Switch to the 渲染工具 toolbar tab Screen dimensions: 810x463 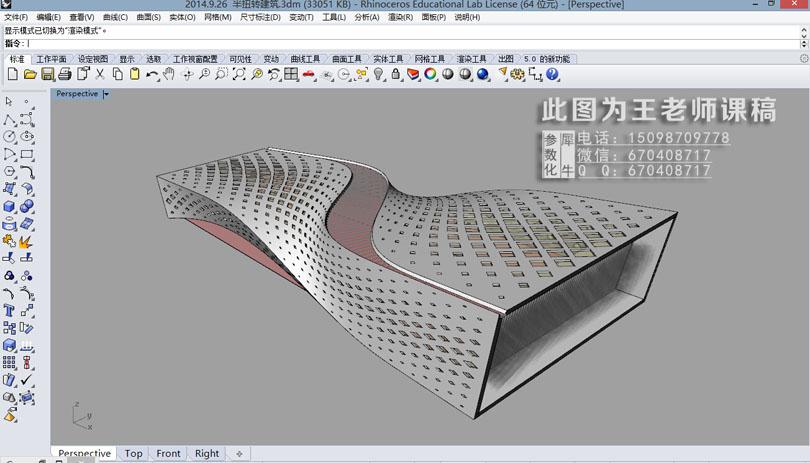472,59
